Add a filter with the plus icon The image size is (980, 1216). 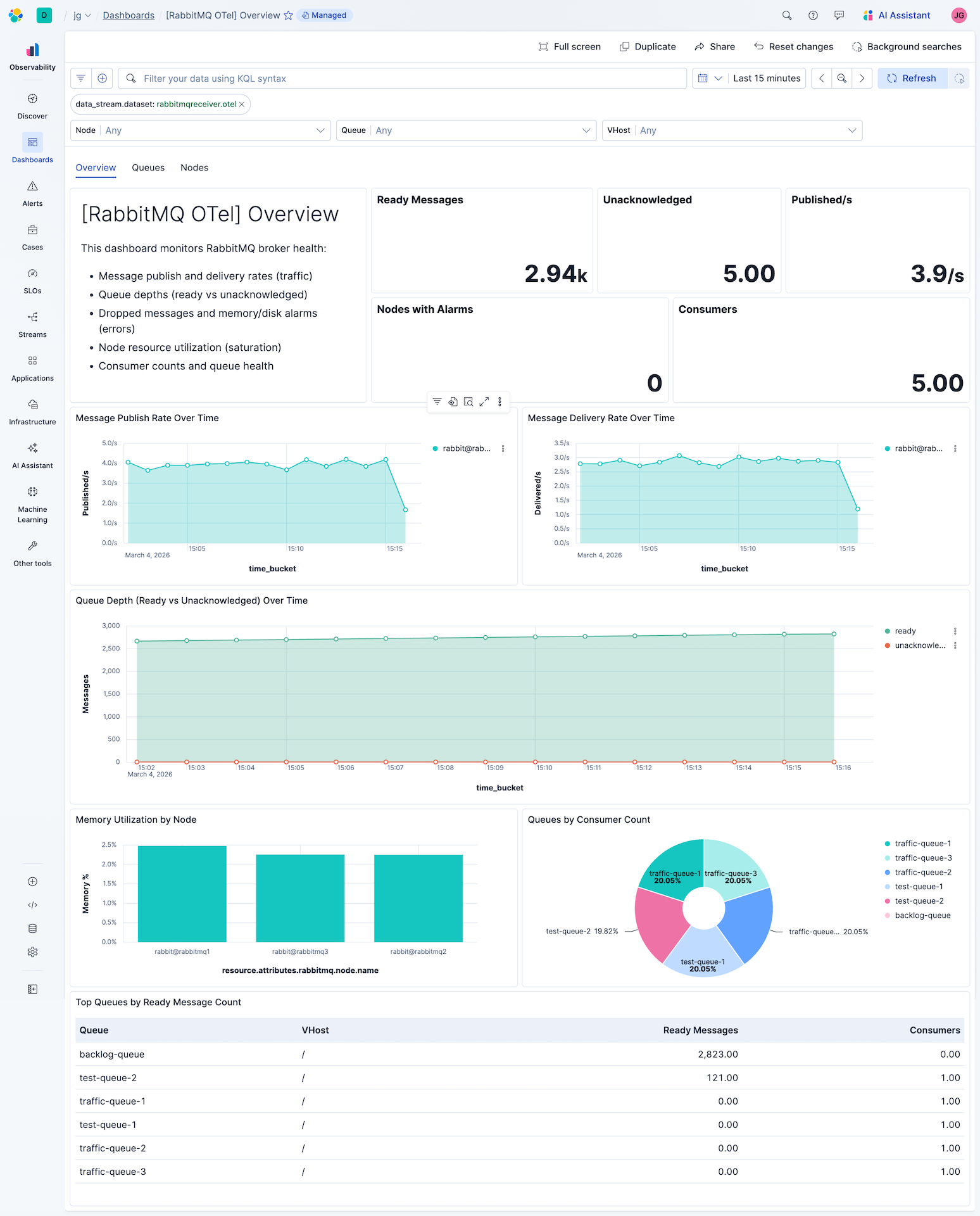pyautogui.click(x=103, y=79)
